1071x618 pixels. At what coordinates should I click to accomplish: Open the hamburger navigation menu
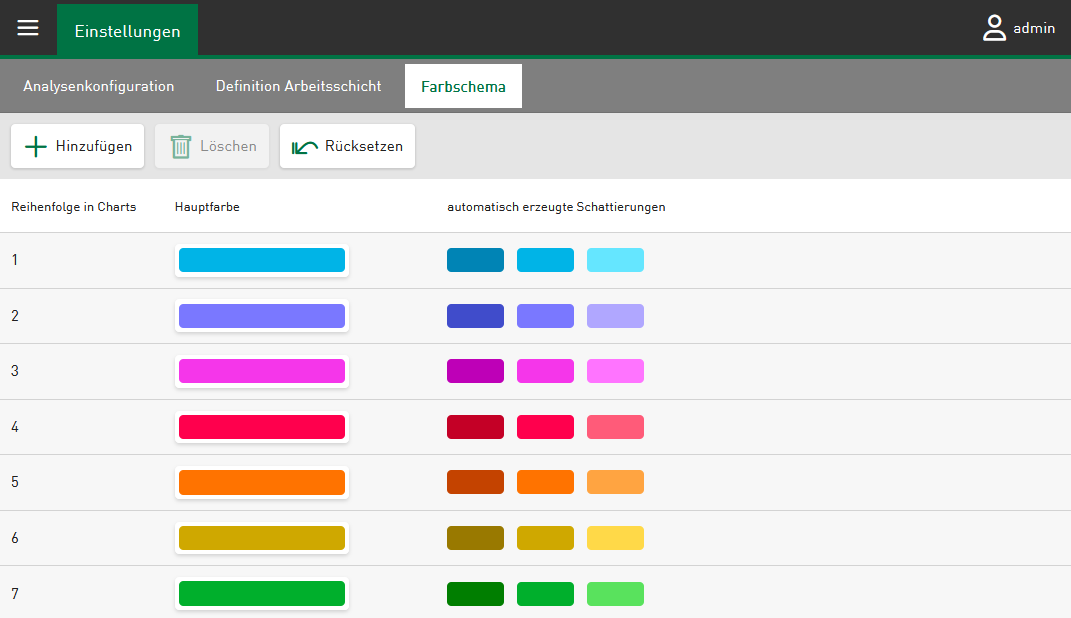coord(28,29)
